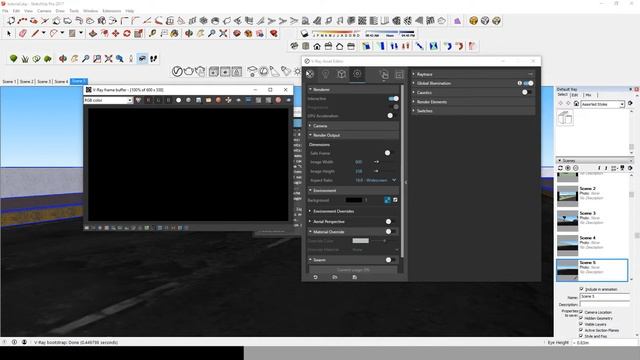Viewport: 640px width, 360px height.
Task: Click save settings icon in V-Ray editor
Action: pos(354,277)
